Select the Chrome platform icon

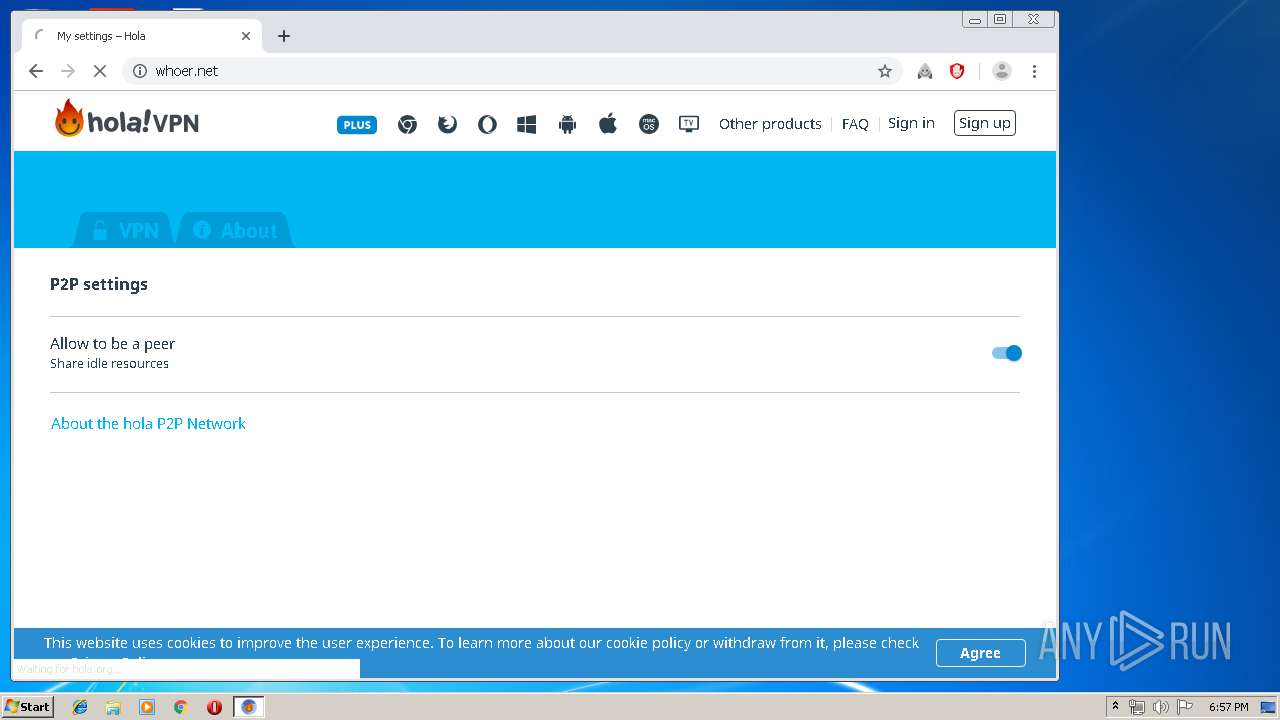click(407, 125)
